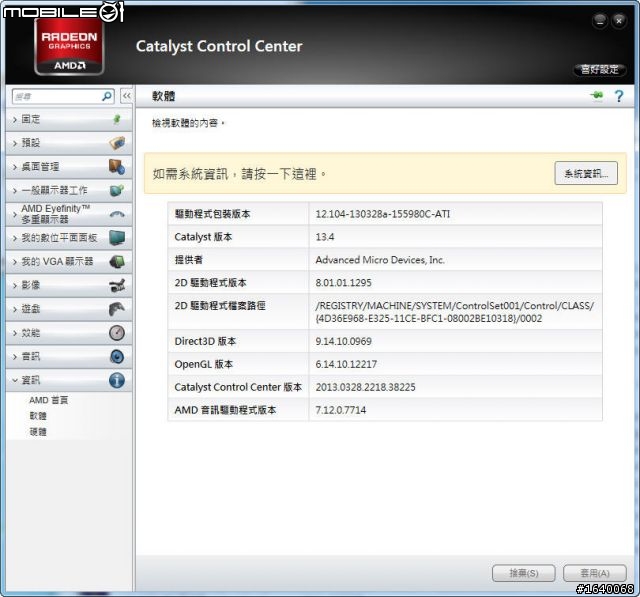Viewport: 640px width, 597px height.
Task: Close the Catalyst Control Center window
Action: coord(619,20)
